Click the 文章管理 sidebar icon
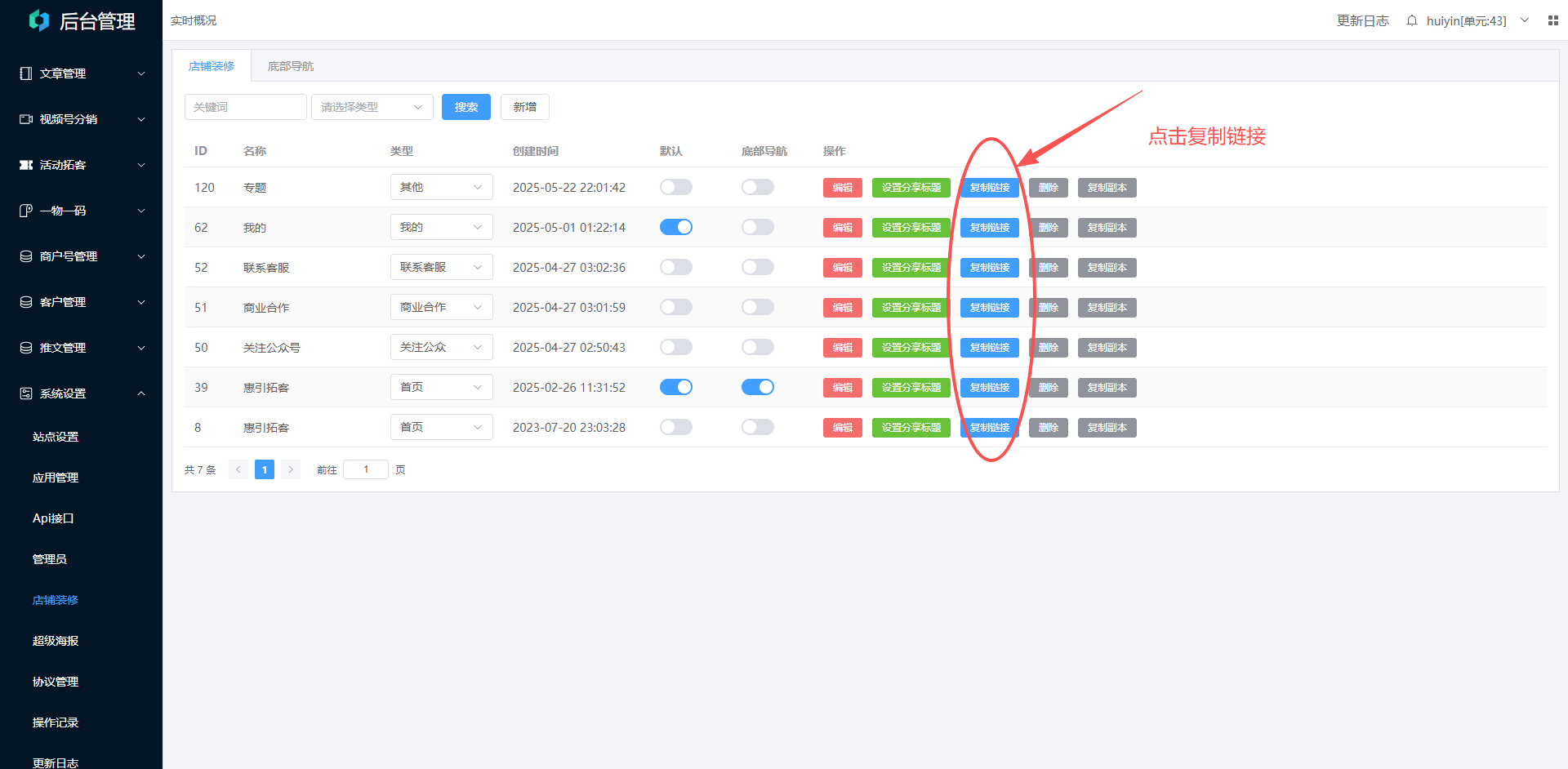The image size is (1568, 769). 26,73
